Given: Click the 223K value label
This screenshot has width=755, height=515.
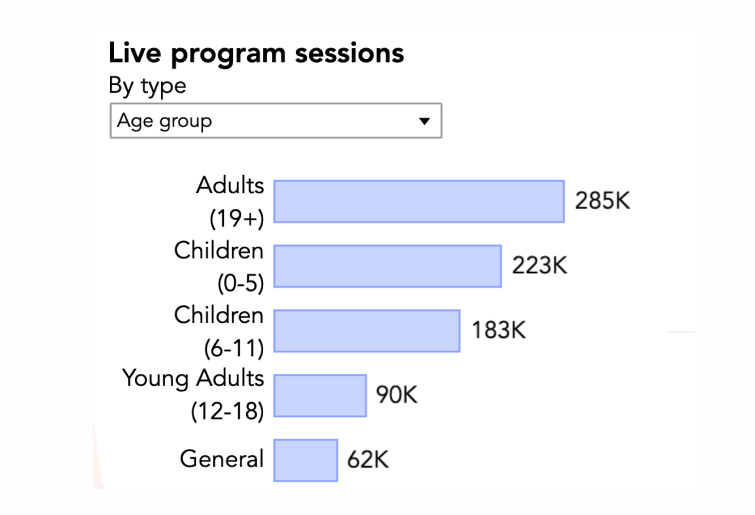Looking at the screenshot, I should [x=540, y=266].
